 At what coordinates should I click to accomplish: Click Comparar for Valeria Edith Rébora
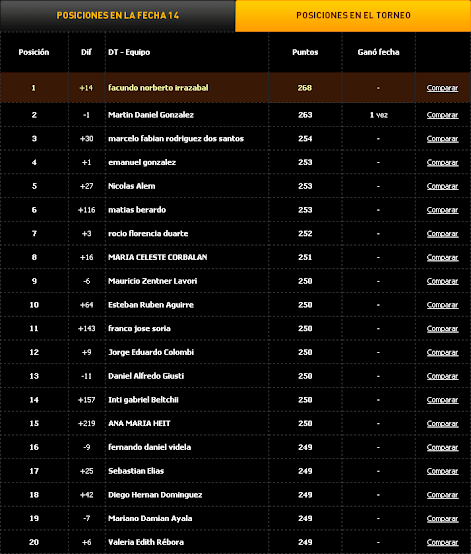click(442, 542)
